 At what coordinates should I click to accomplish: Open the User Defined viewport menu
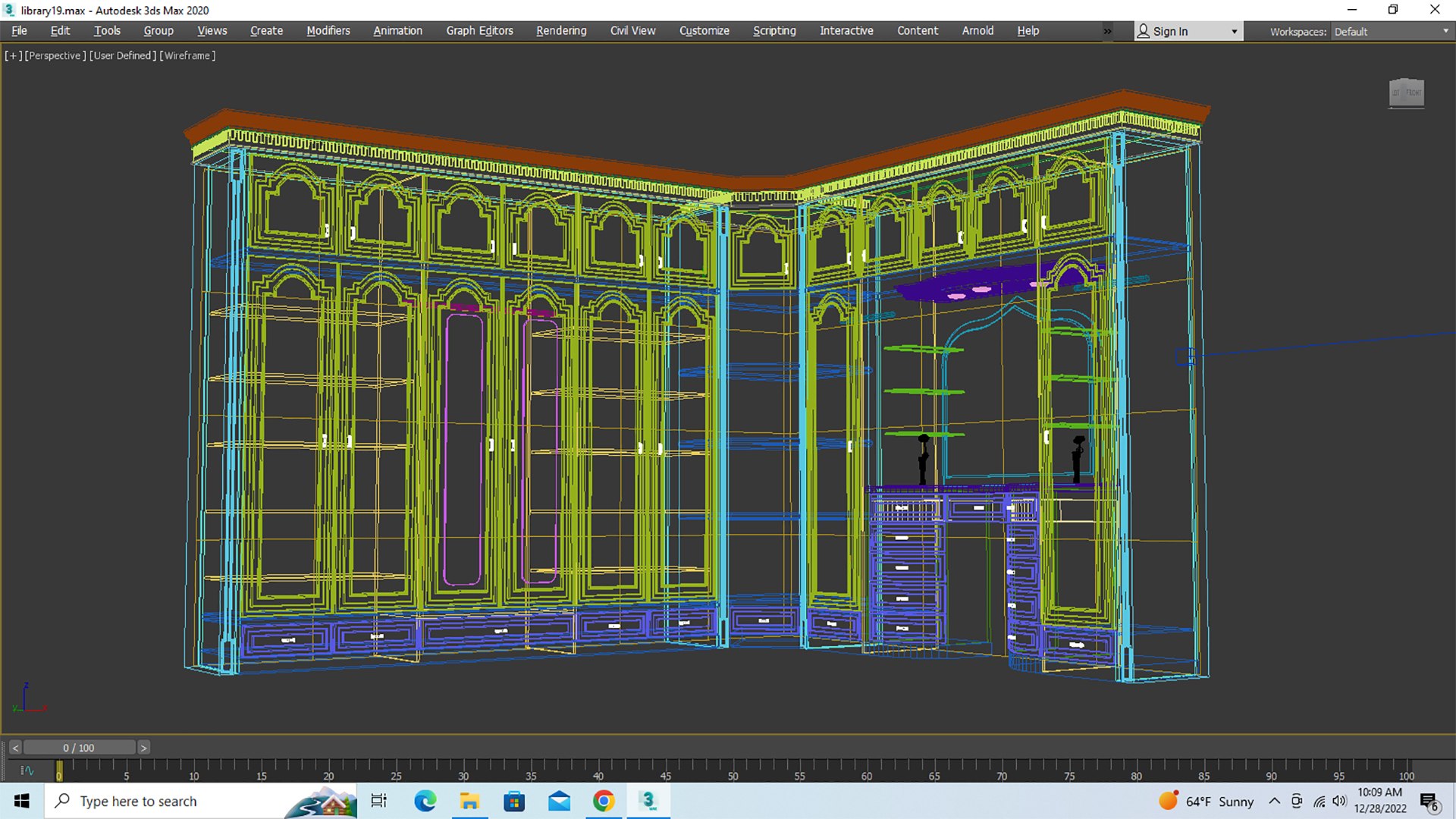(x=123, y=55)
